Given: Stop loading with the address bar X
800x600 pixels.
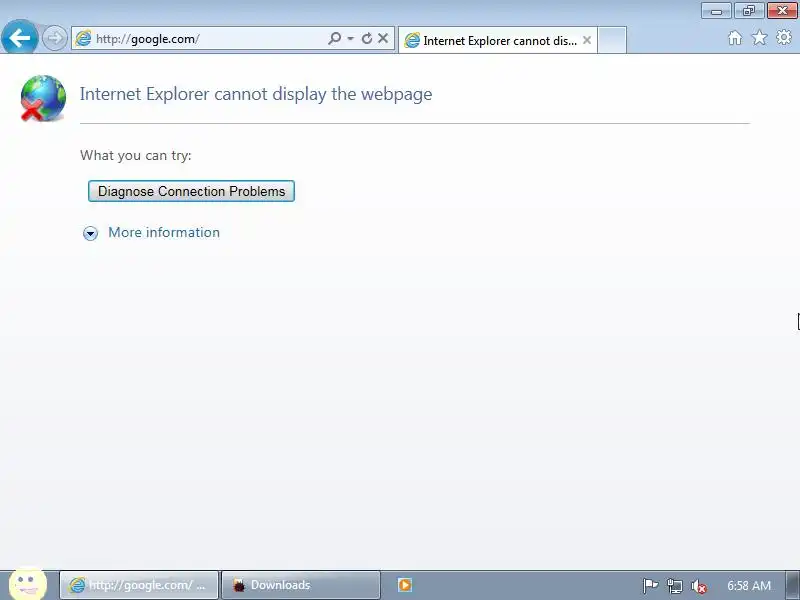Looking at the screenshot, I should (x=383, y=38).
